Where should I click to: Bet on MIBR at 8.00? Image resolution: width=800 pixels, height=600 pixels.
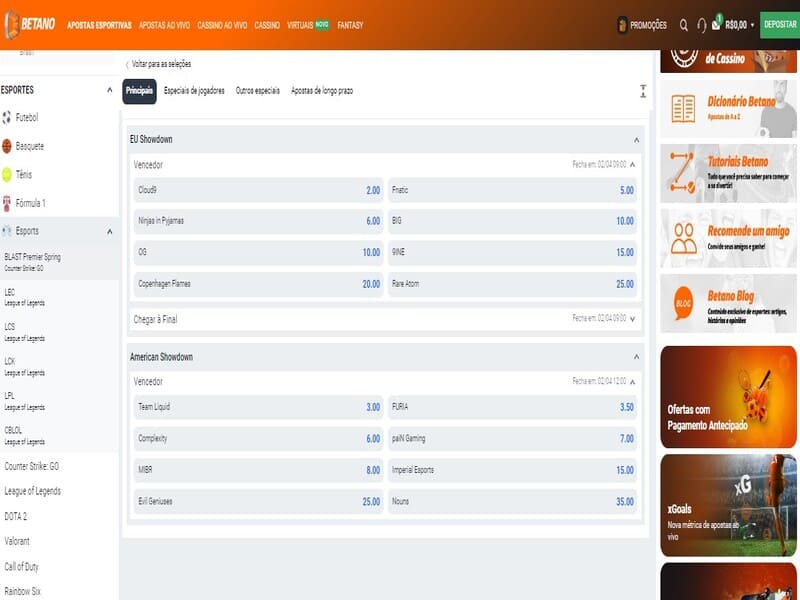tap(258, 470)
